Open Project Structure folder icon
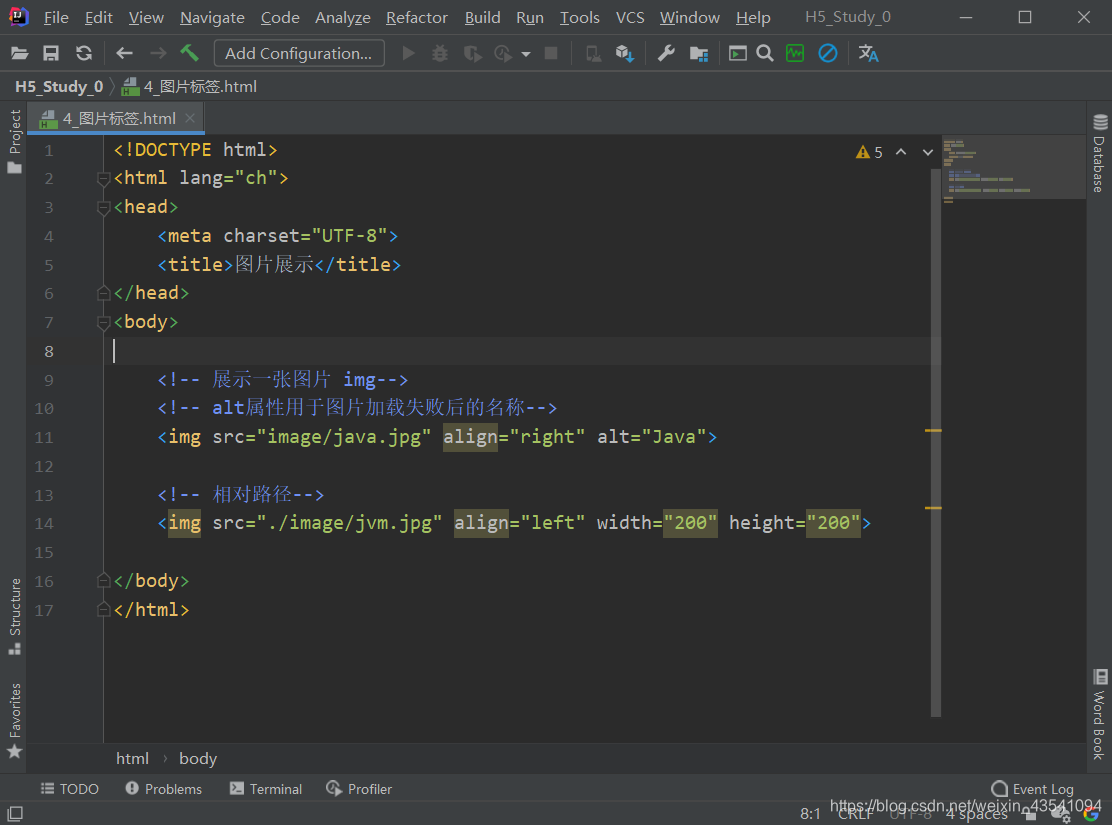 [699, 54]
